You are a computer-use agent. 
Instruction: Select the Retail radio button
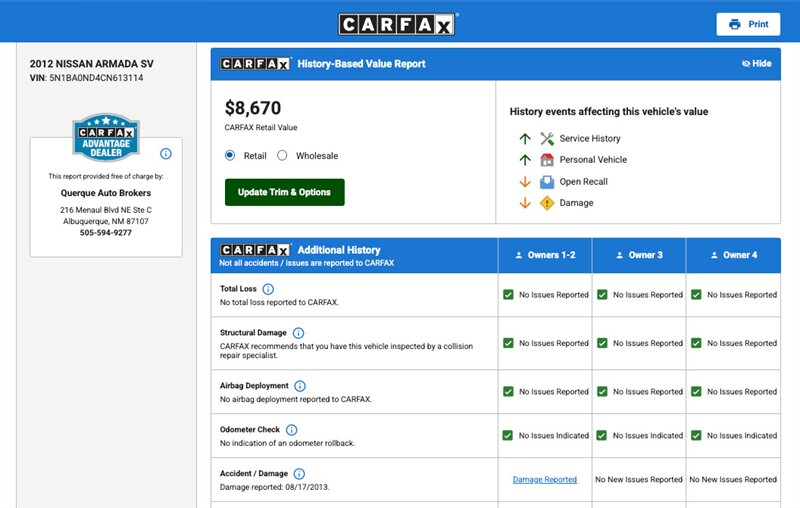[x=230, y=156]
